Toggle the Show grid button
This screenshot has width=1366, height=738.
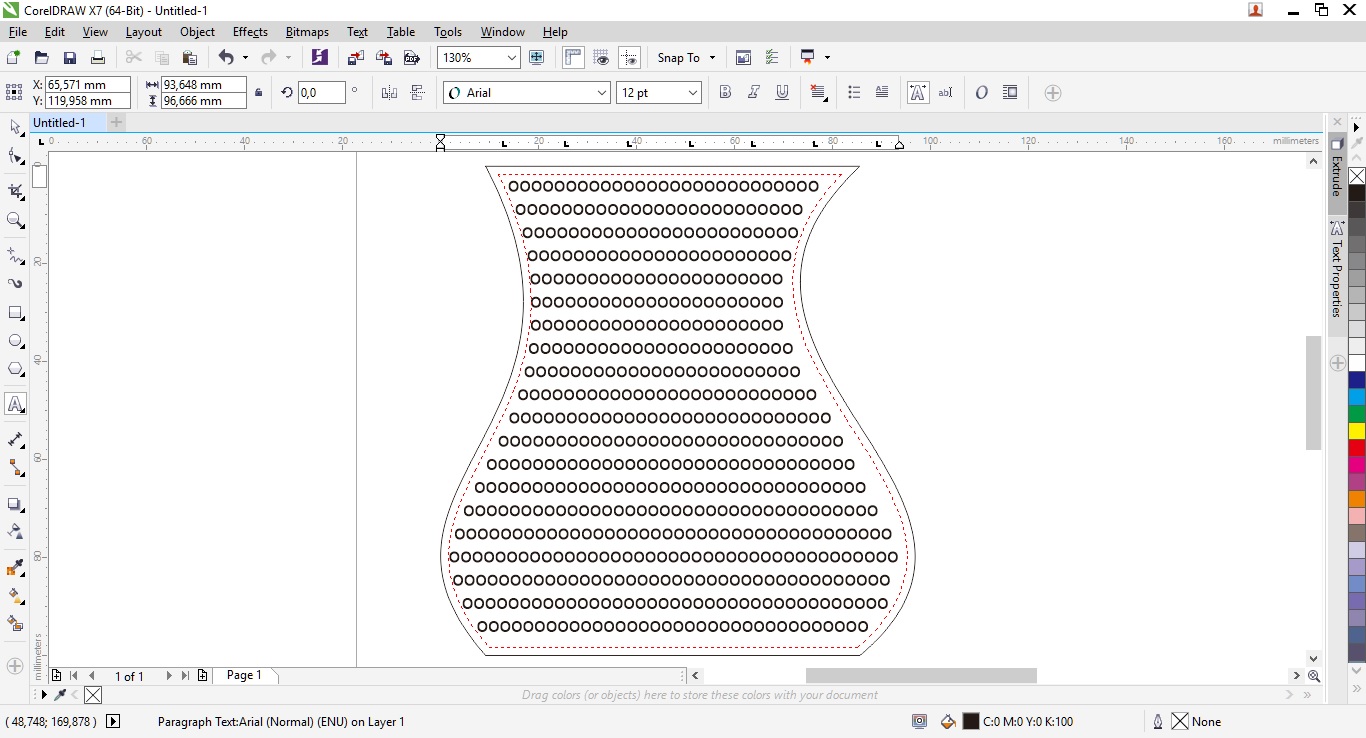click(x=601, y=58)
